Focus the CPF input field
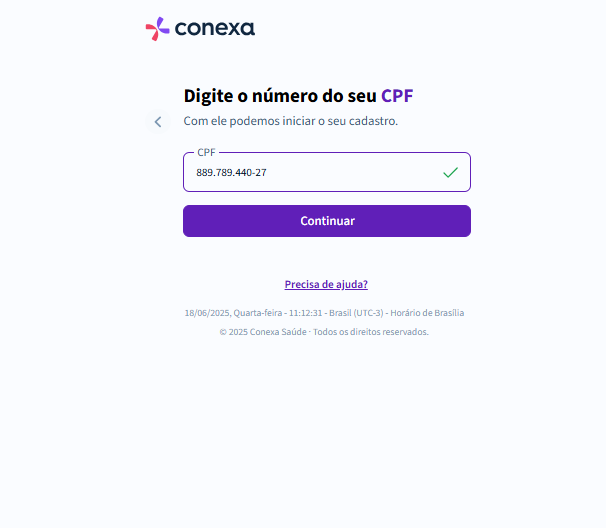606x528 pixels. pos(327,172)
